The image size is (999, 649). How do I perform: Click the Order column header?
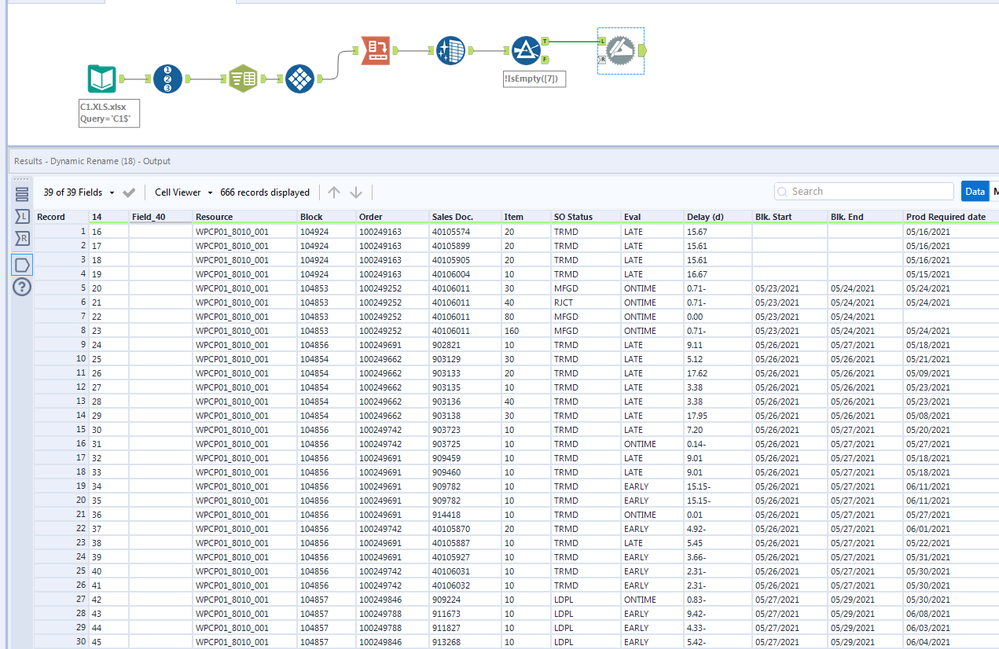click(392, 217)
